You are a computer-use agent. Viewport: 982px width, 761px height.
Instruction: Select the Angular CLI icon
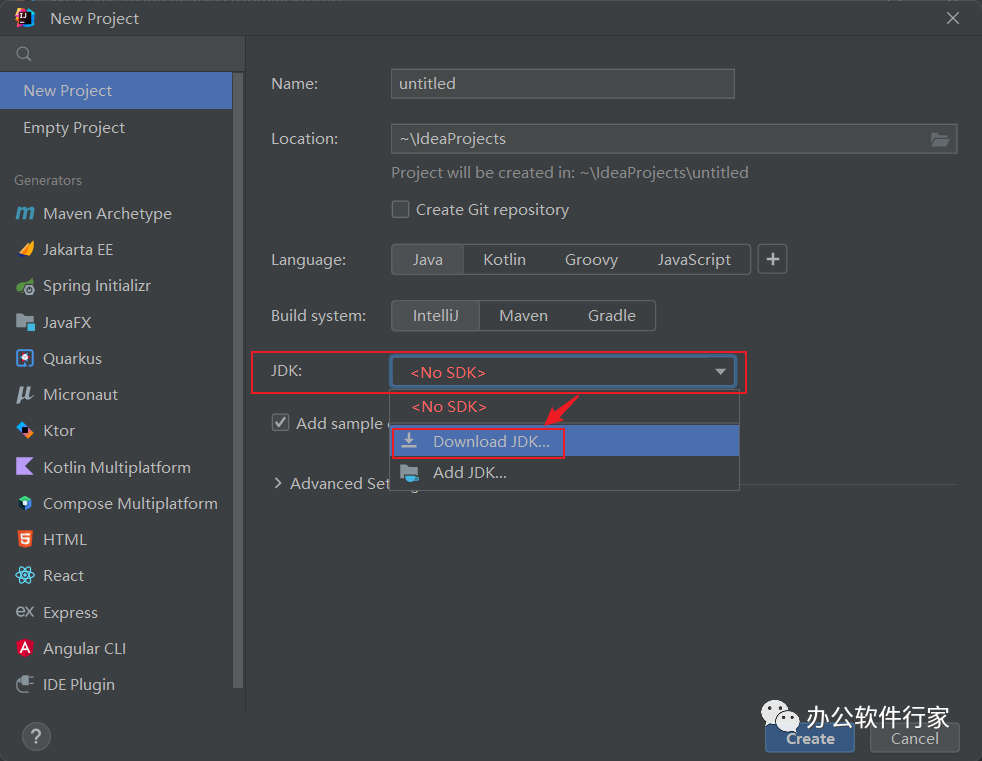click(x=25, y=649)
